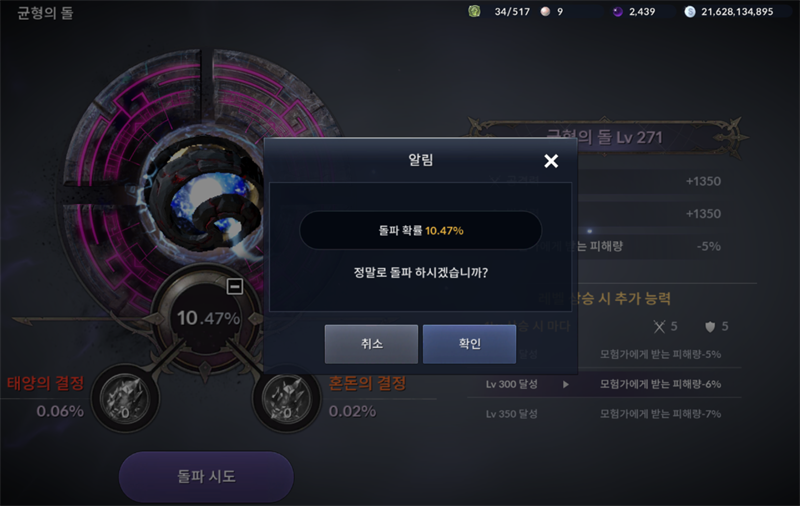Image resolution: width=800 pixels, height=506 pixels.
Task: Confirm breakthrough with 확인 button
Action: [x=469, y=344]
